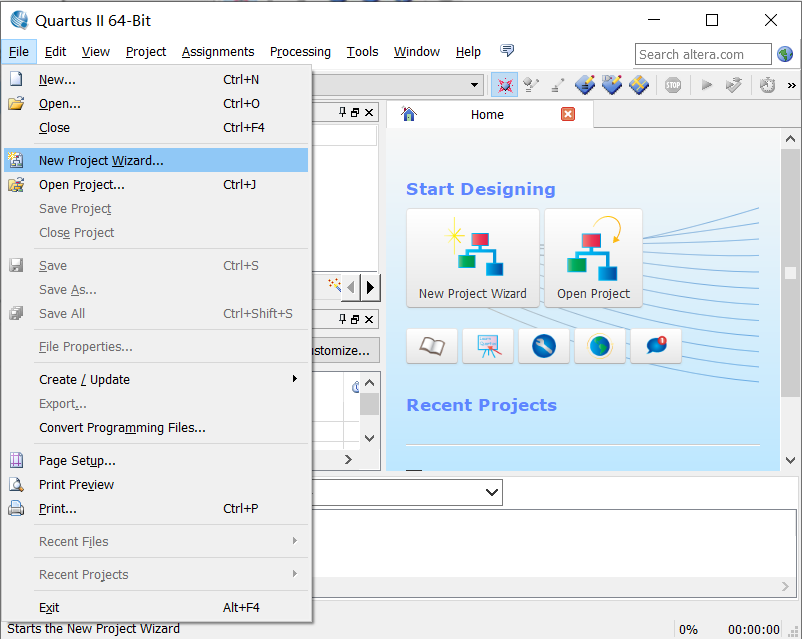Choose Print Preview from File menu
This screenshot has width=802, height=639.
tap(156, 484)
